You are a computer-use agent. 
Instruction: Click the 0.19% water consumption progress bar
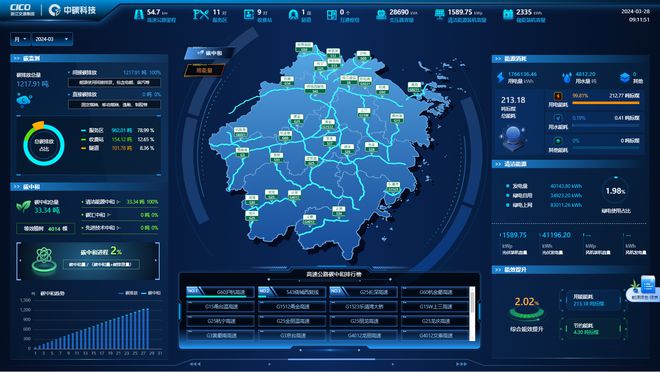606,125
